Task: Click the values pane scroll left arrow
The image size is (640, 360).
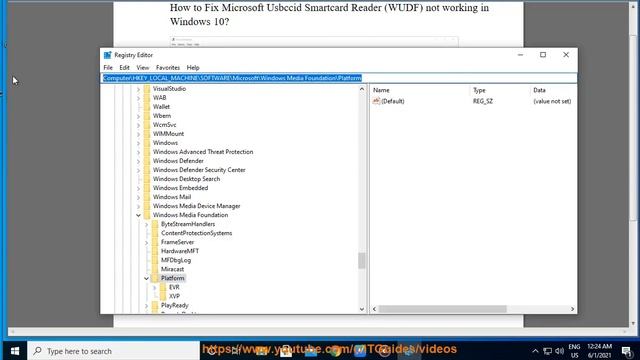Action: tap(374, 309)
